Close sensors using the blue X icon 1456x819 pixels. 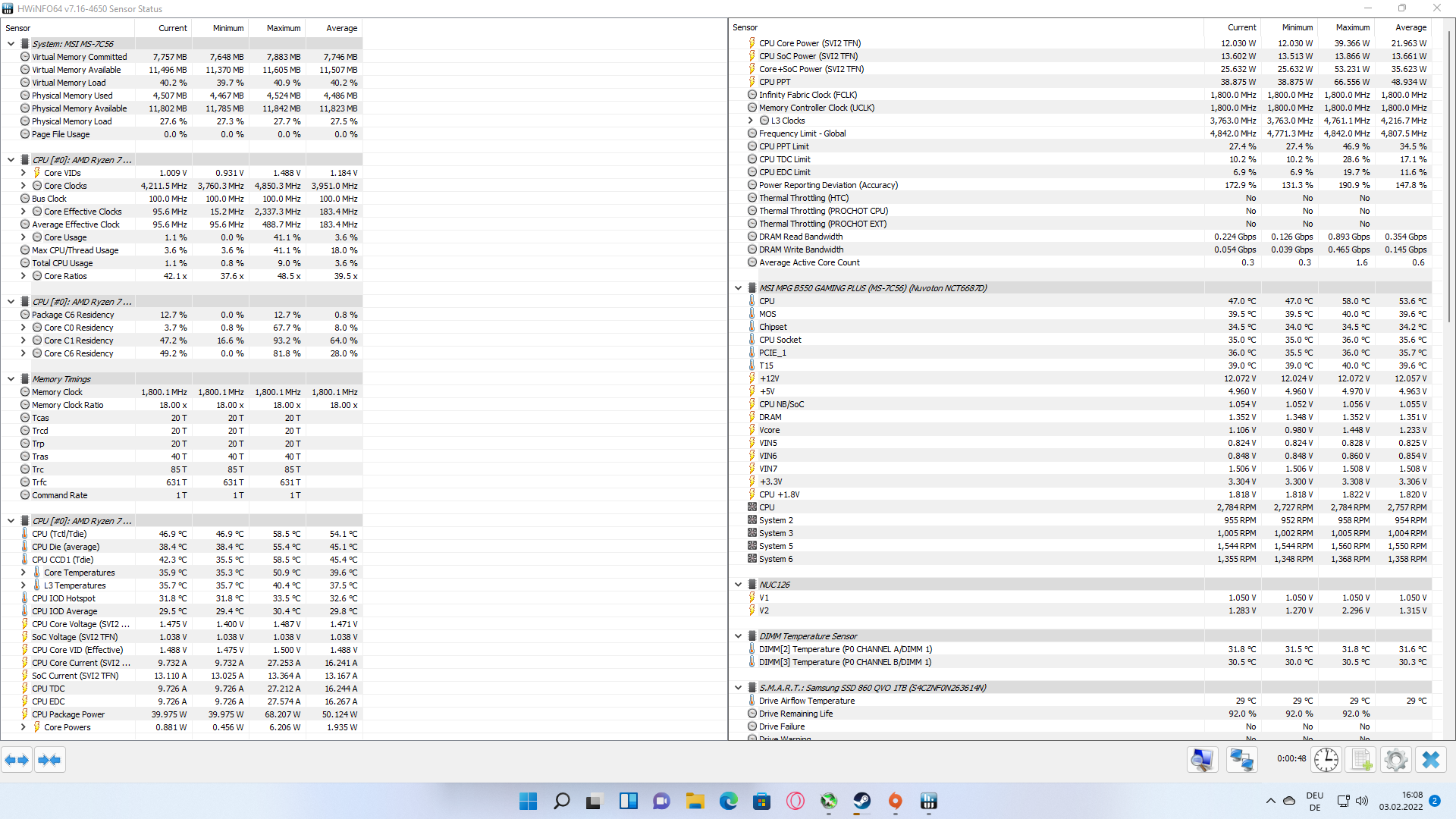1432,759
